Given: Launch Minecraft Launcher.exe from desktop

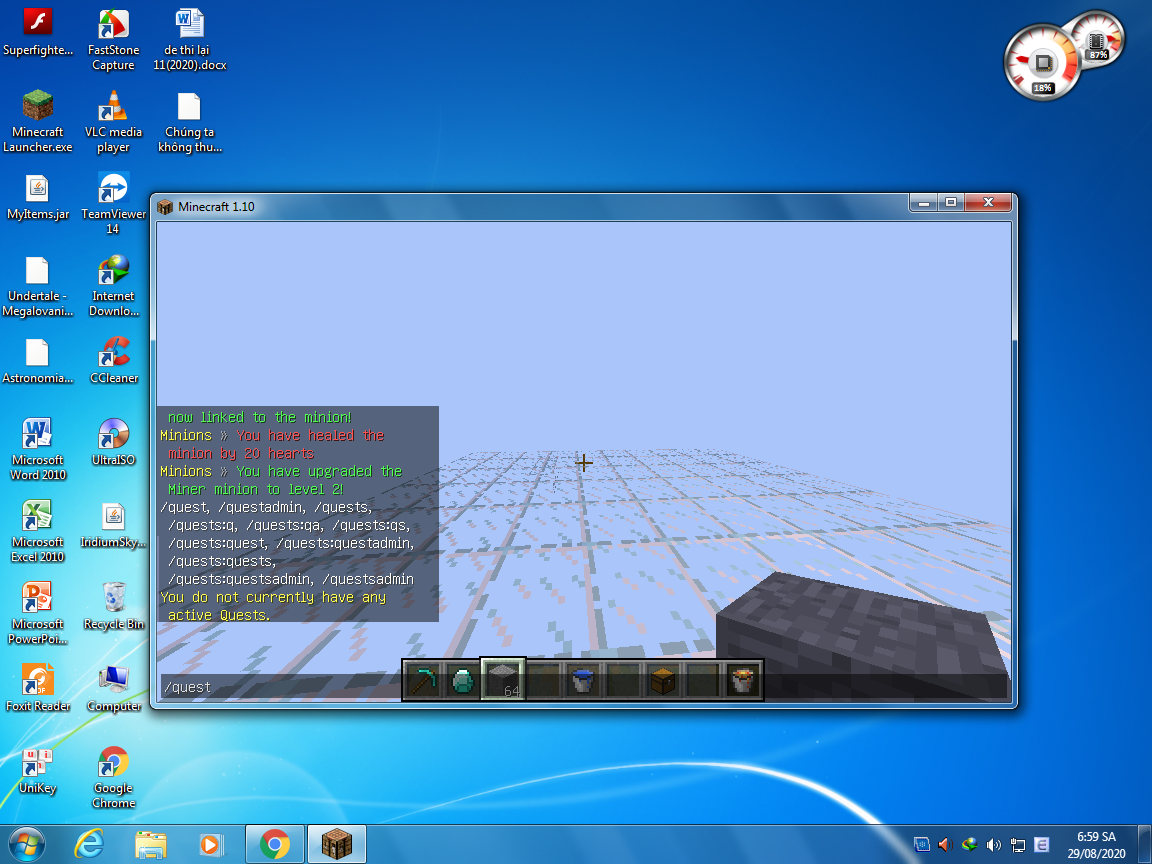Looking at the screenshot, I should [37, 122].
